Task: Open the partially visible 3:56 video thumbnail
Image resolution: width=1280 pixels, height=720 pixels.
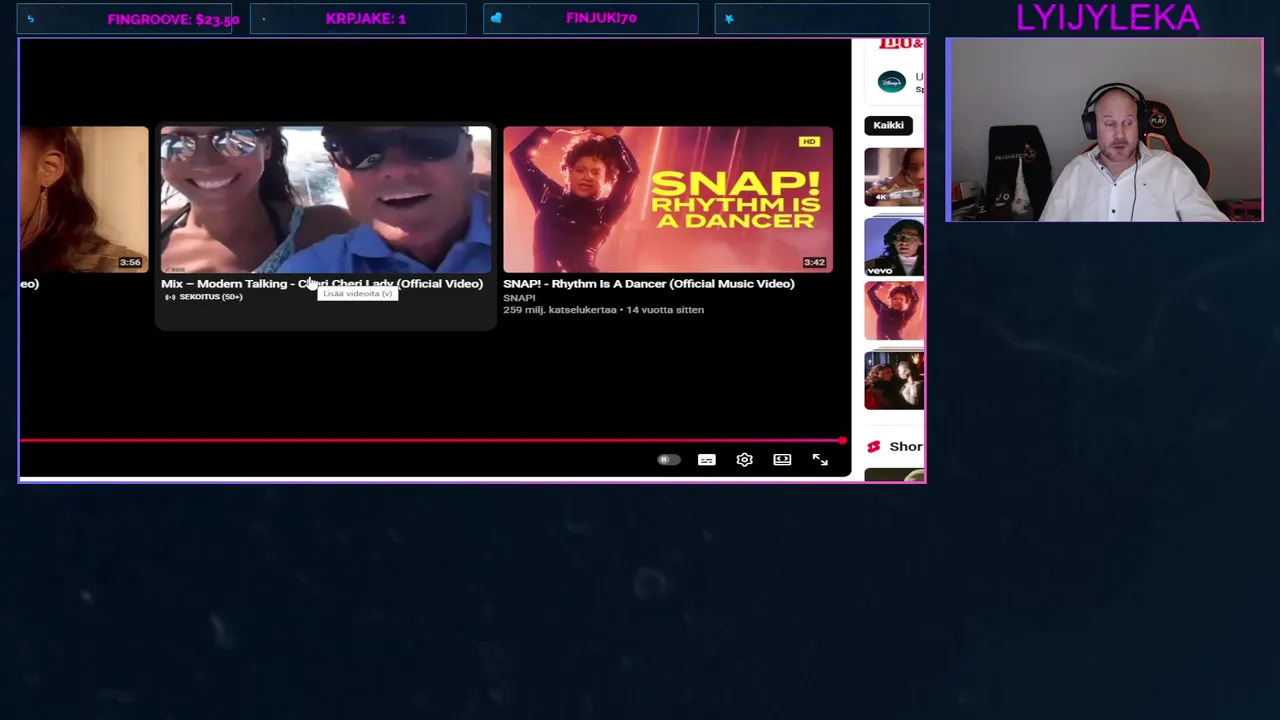Action: [x=84, y=199]
